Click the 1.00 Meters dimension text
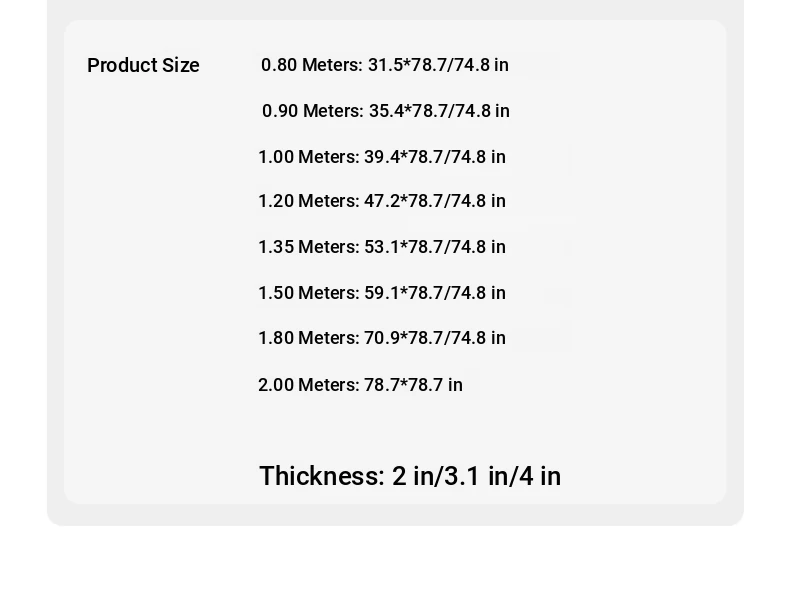This screenshot has height=603, width=790. tap(381, 157)
